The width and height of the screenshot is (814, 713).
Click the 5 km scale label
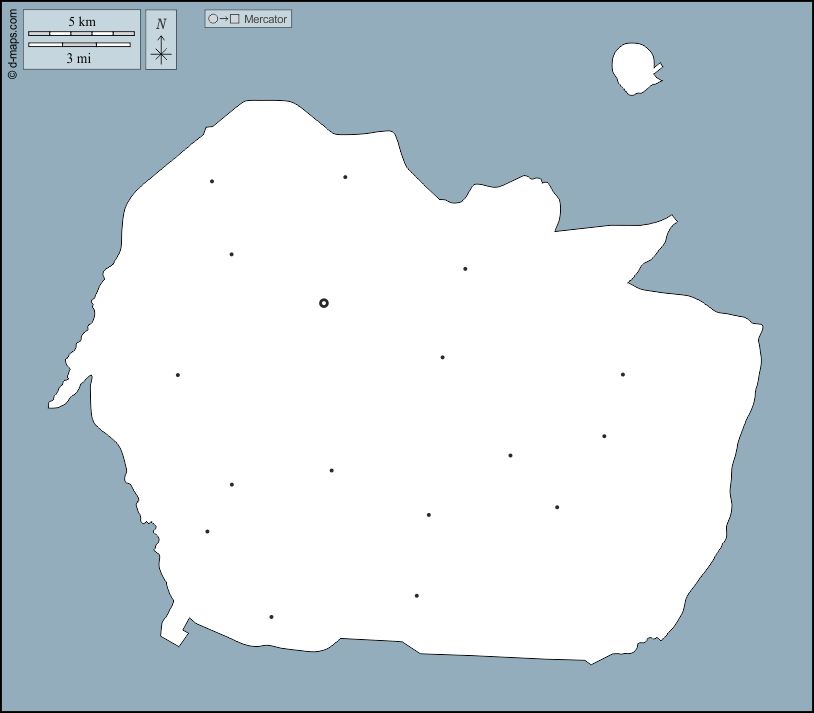point(81,21)
